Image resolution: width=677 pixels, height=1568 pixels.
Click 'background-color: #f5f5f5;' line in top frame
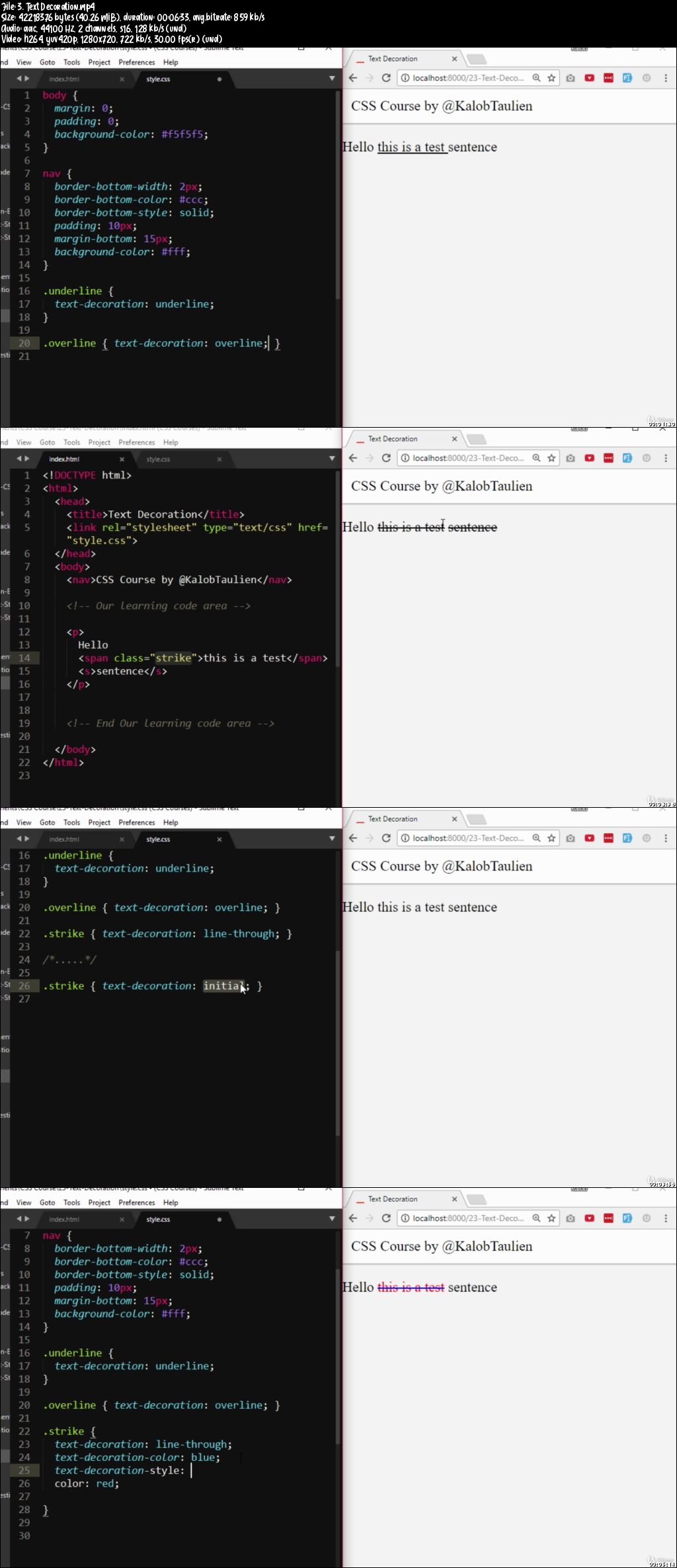131,134
